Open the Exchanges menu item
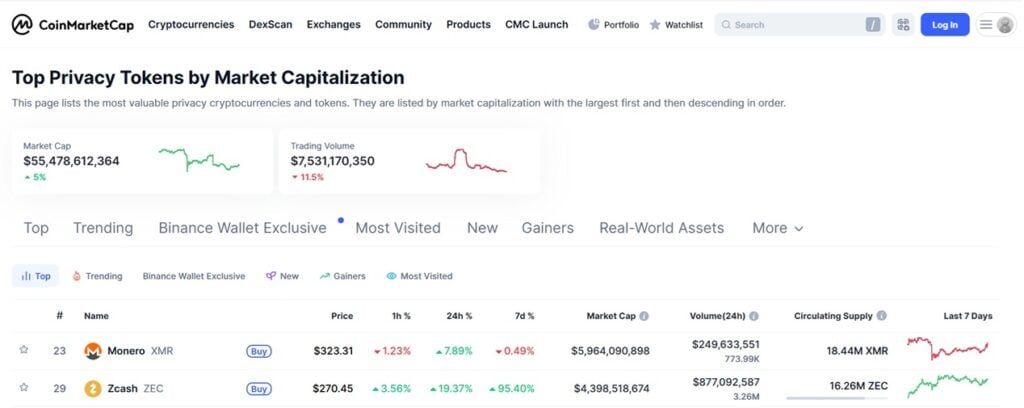Viewport: 1024px width, 408px height. coord(333,25)
